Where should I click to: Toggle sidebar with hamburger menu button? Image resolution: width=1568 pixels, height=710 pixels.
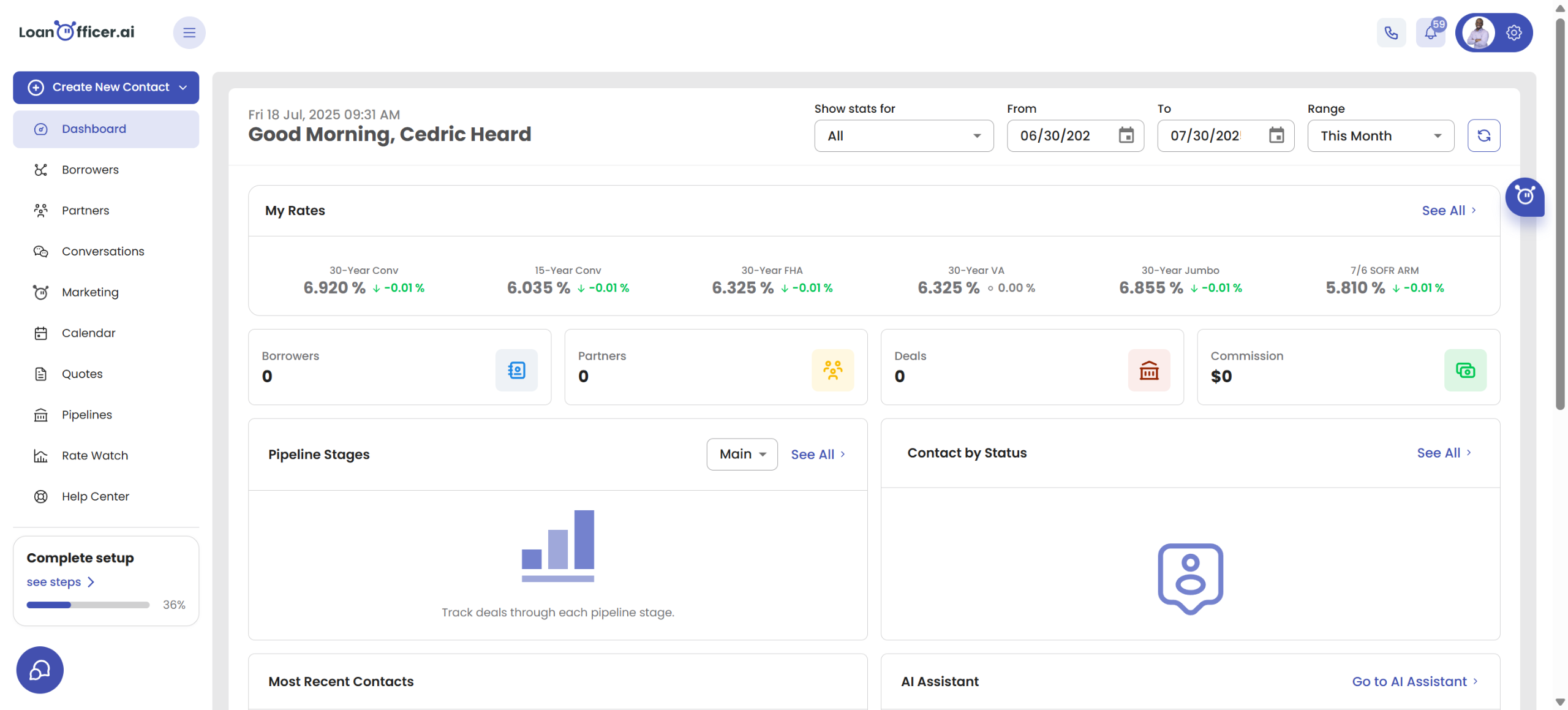189,32
